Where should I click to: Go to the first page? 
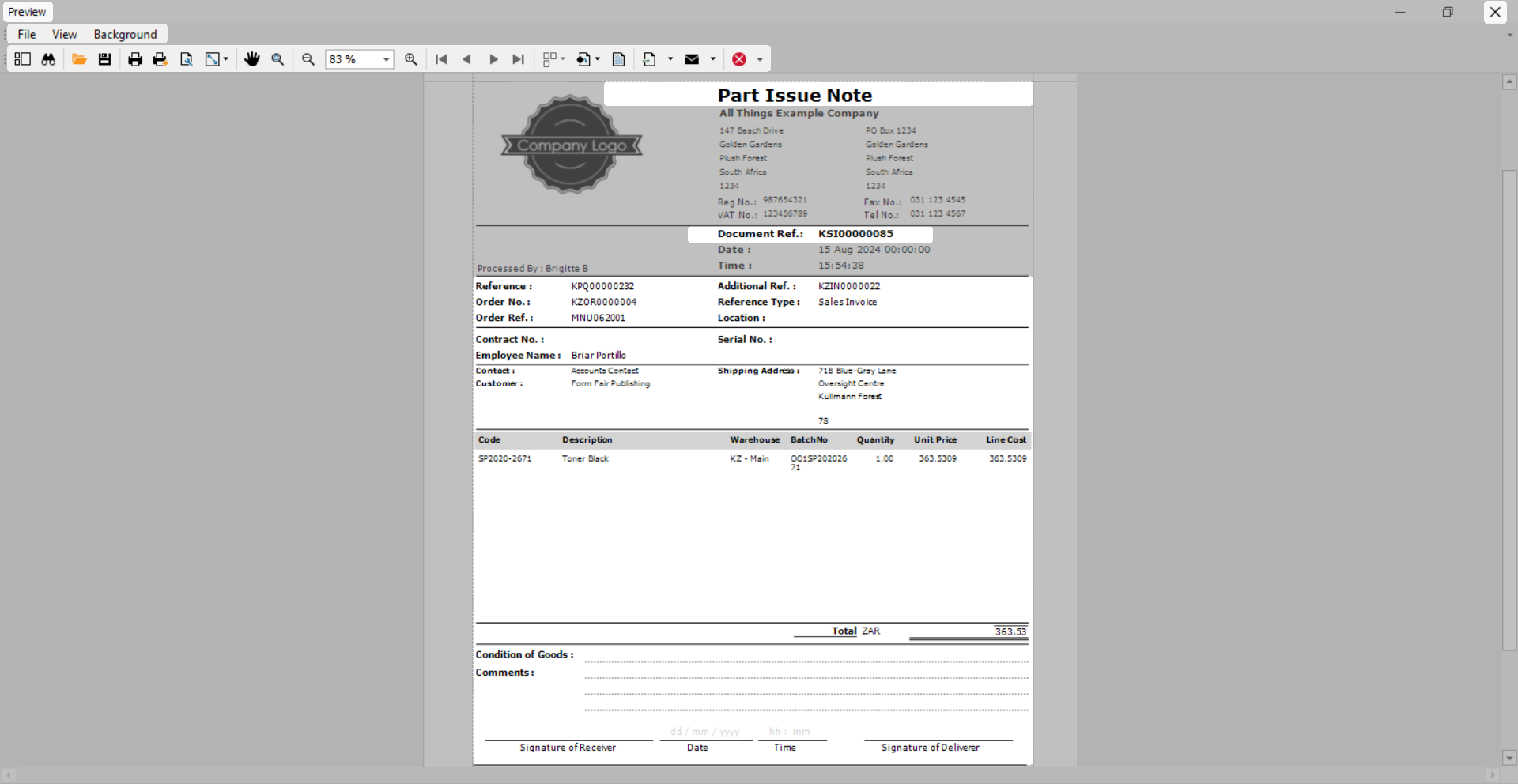[x=441, y=59]
